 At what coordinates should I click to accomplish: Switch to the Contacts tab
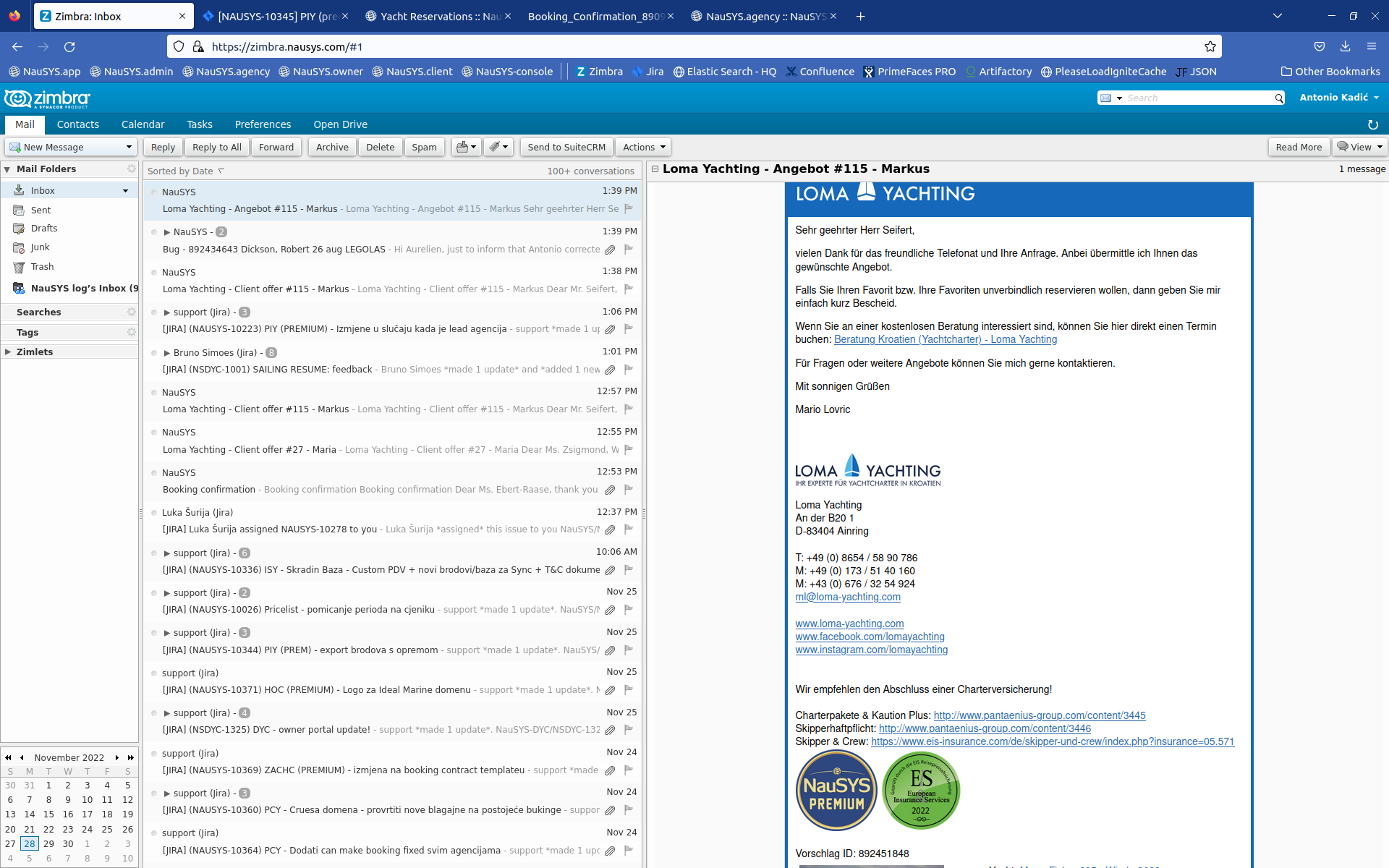(x=78, y=124)
